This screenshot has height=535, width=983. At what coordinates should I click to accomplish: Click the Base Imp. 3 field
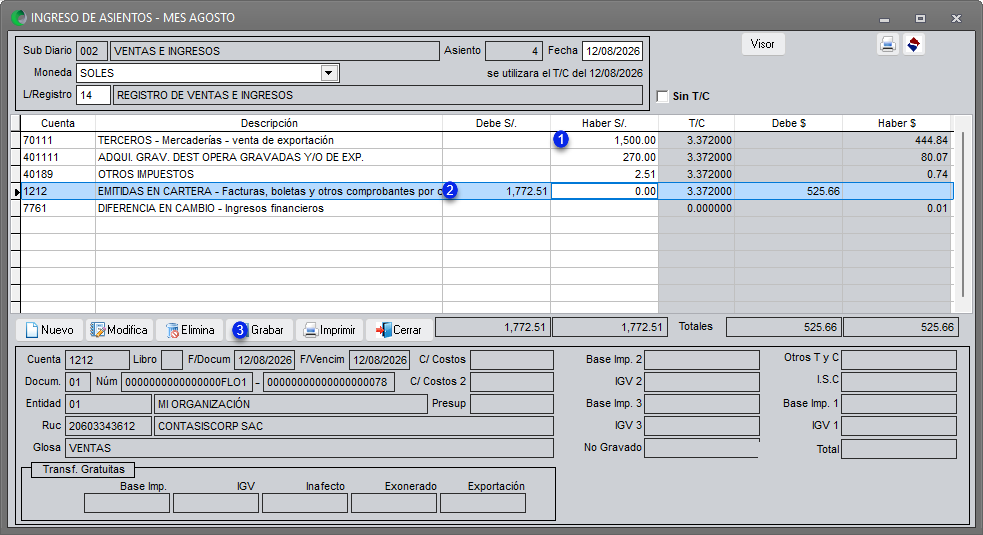pos(702,404)
